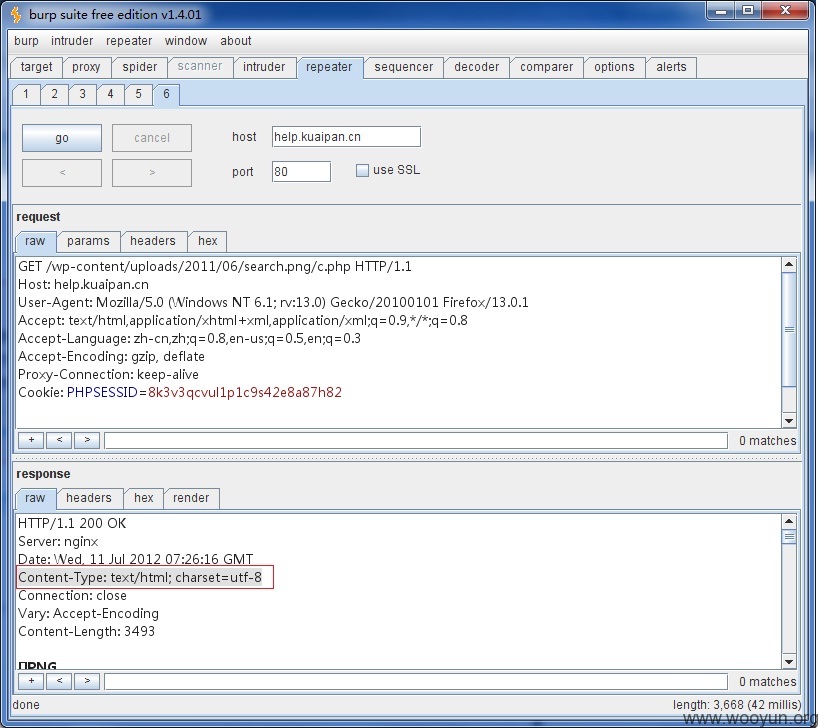The width and height of the screenshot is (819, 728).
Task: Focus the host input field
Action: 346,137
